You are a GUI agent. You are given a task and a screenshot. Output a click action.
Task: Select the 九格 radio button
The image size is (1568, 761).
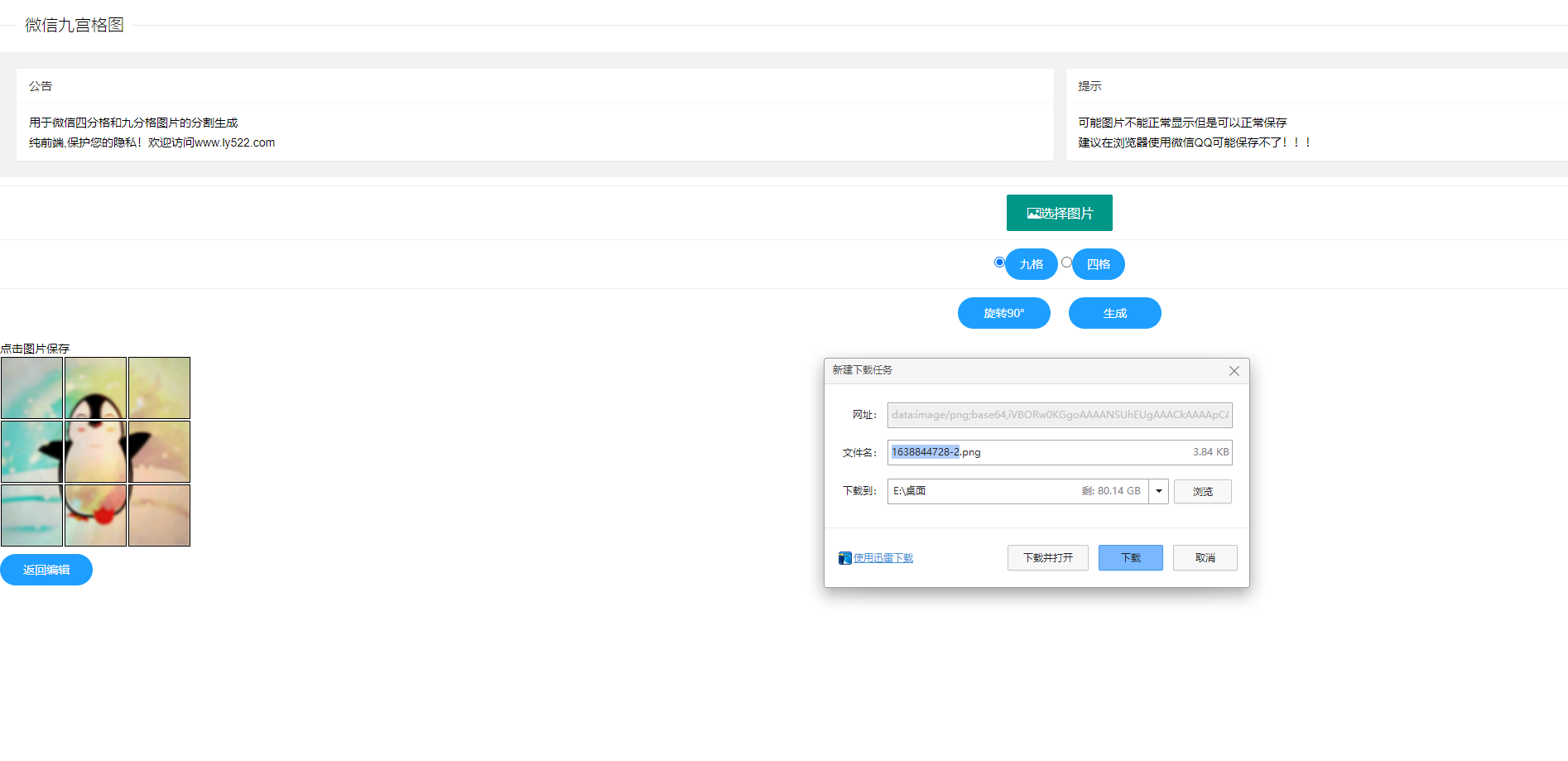[x=999, y=262]
